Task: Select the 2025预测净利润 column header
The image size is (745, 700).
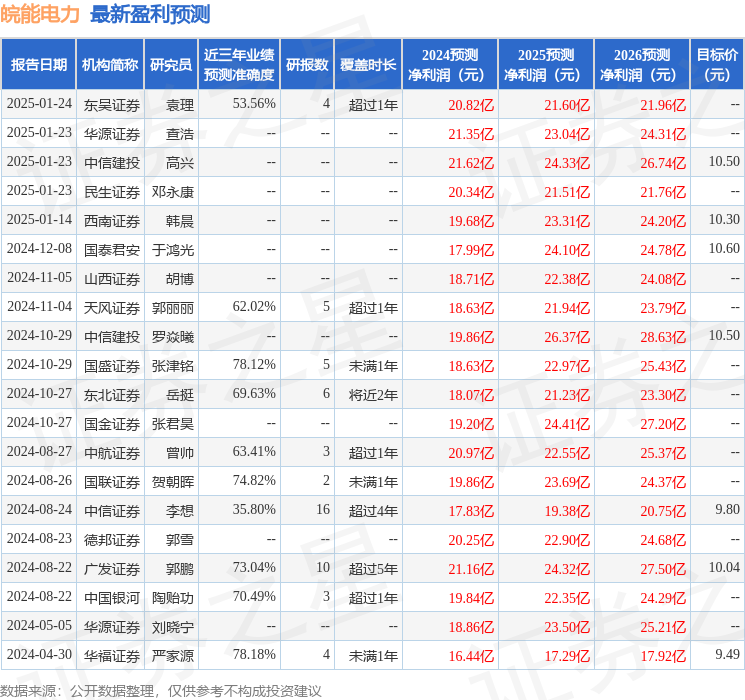Action: [546, 65]
